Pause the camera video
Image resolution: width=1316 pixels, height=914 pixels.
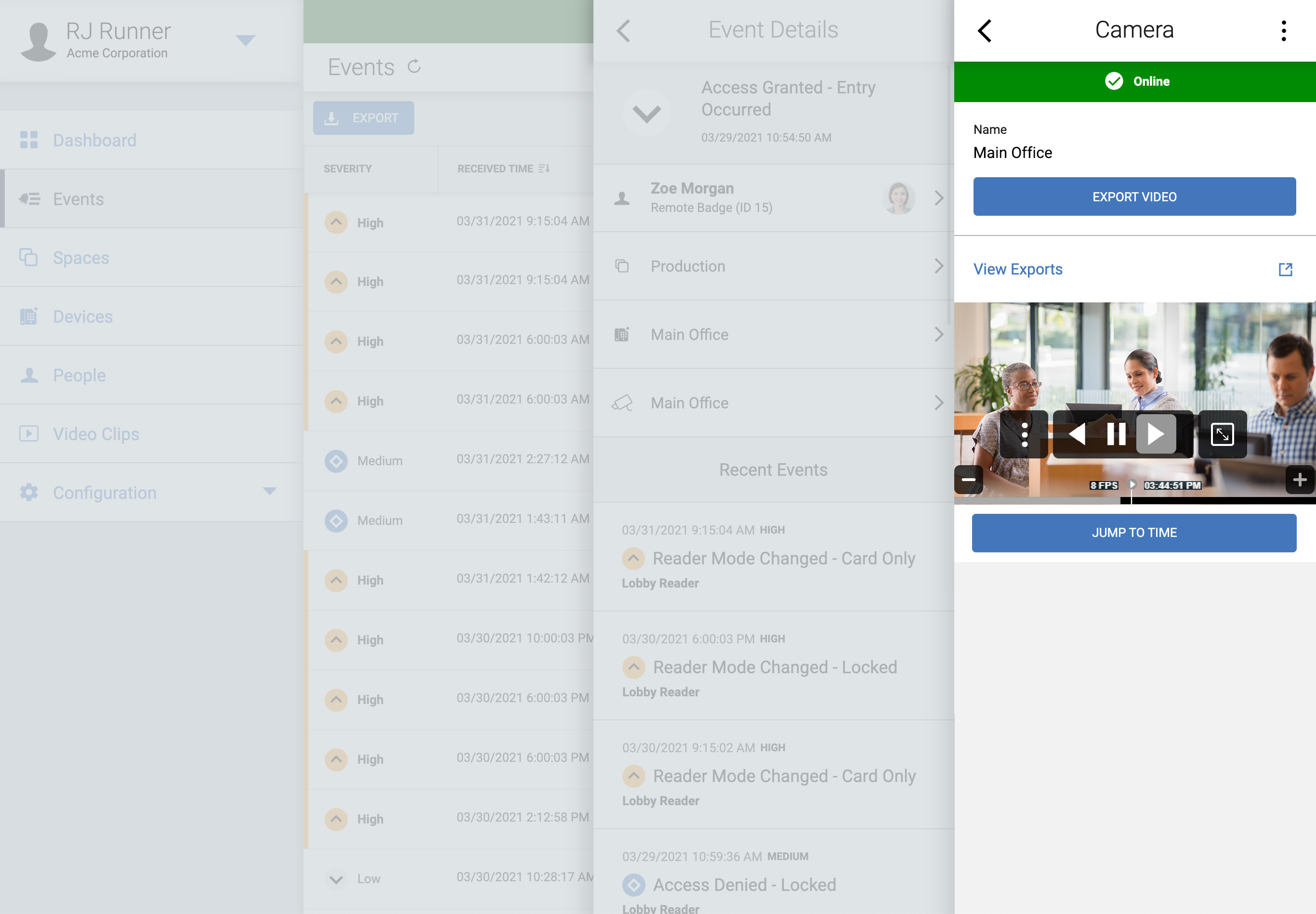pyautogui.click(x=1116, y=435)
